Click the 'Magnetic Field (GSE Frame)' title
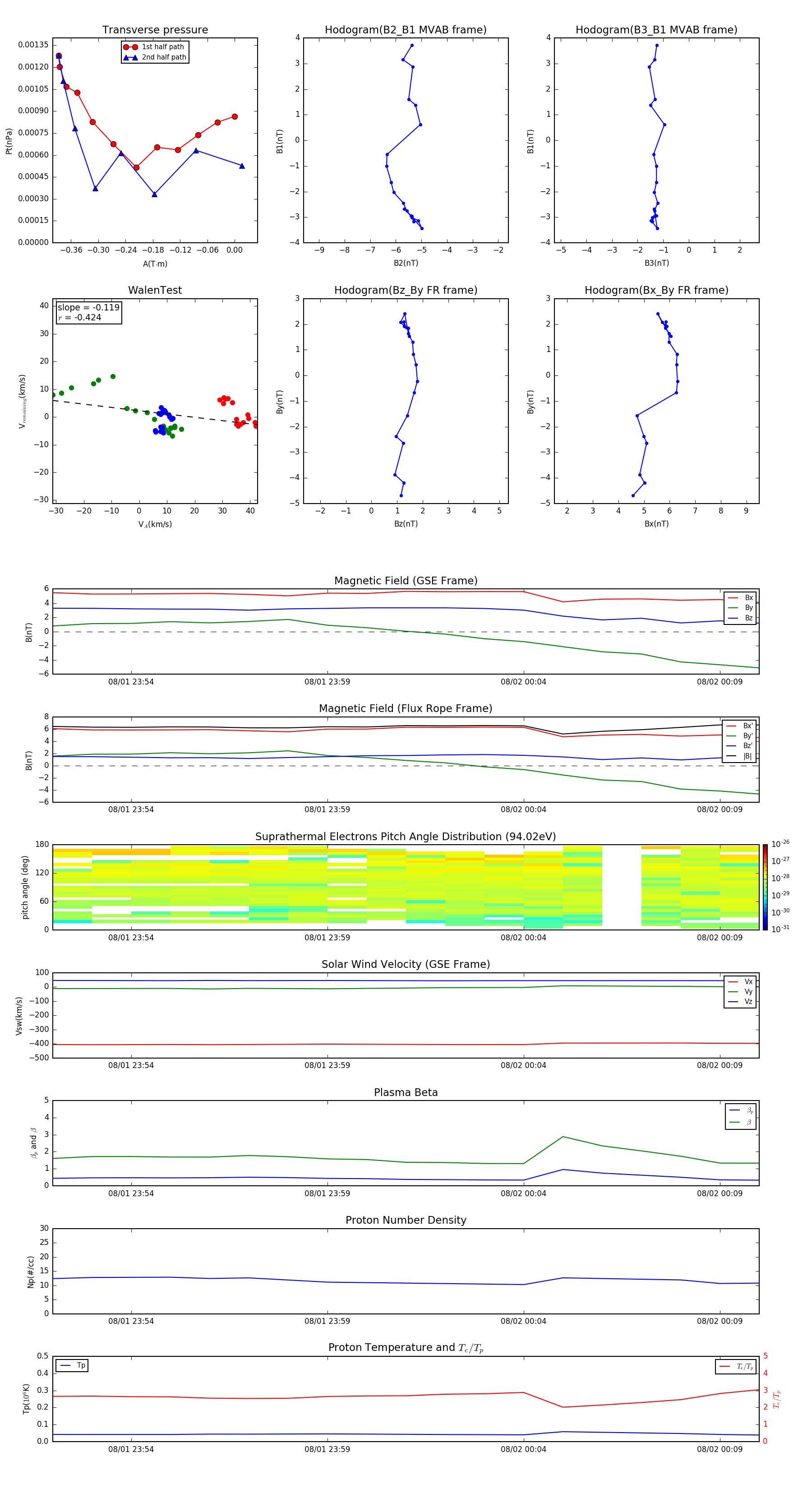812x1489 pixels. click(x=406, y=581)
